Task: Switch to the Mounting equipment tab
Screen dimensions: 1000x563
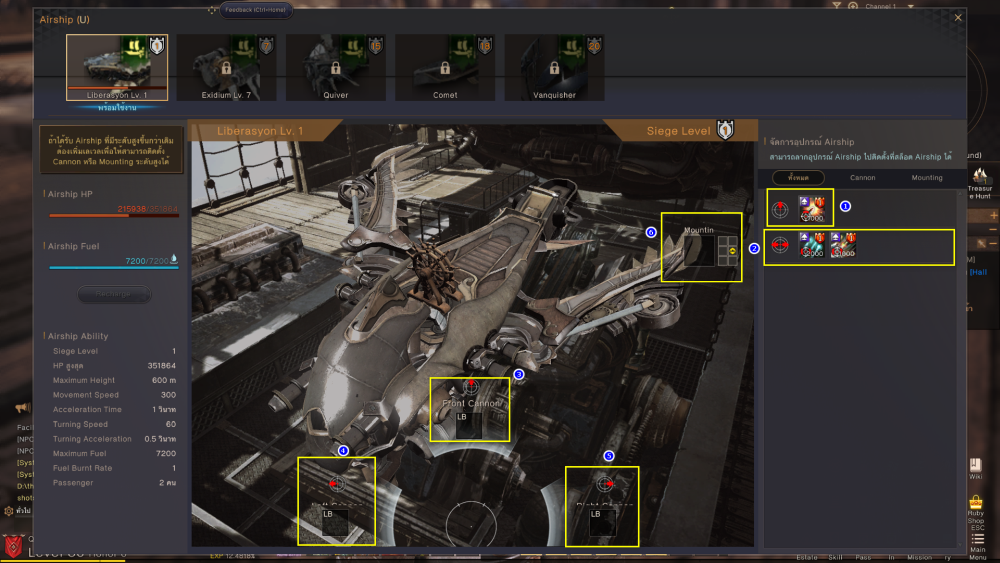Action: coord(927,178)
